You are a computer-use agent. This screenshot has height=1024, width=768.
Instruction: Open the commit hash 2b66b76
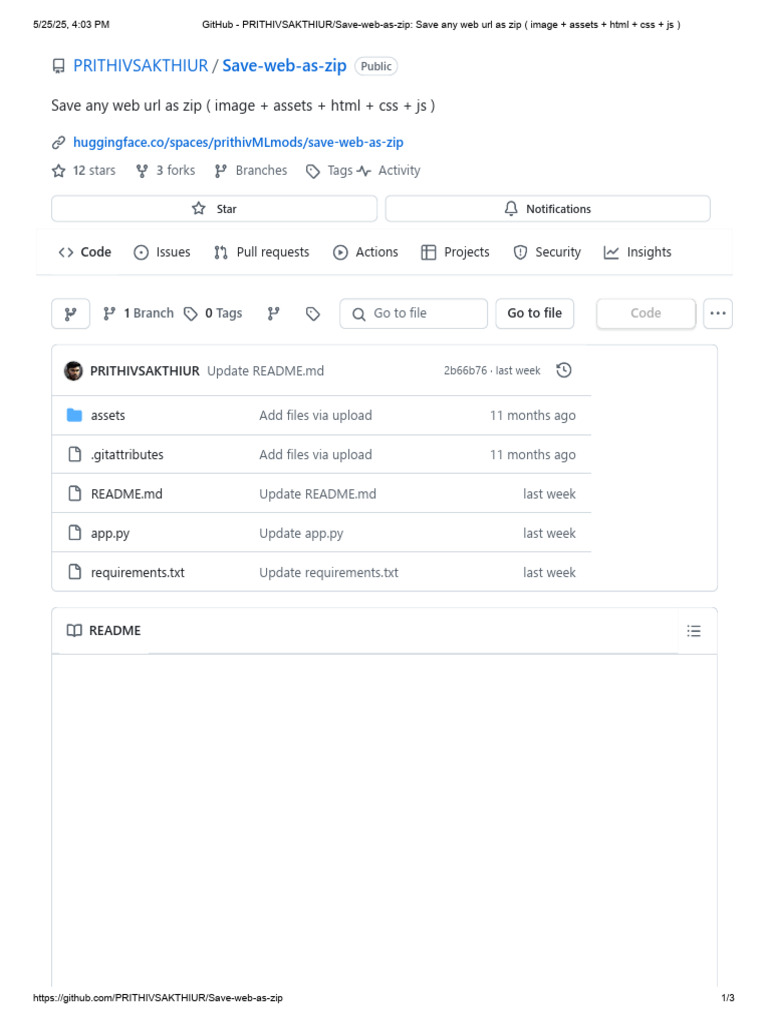[465, 371]
